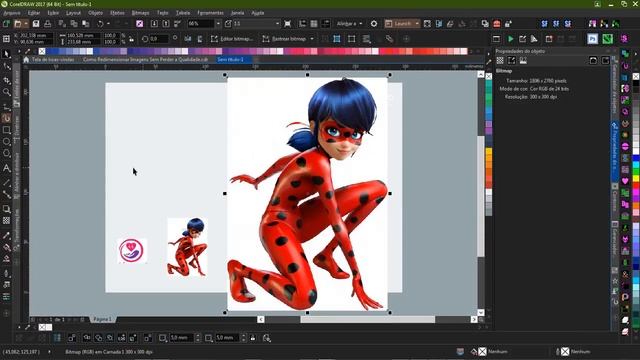Toggle the lock ratio padlock icon
640x360 pixels.
[131, 39]
